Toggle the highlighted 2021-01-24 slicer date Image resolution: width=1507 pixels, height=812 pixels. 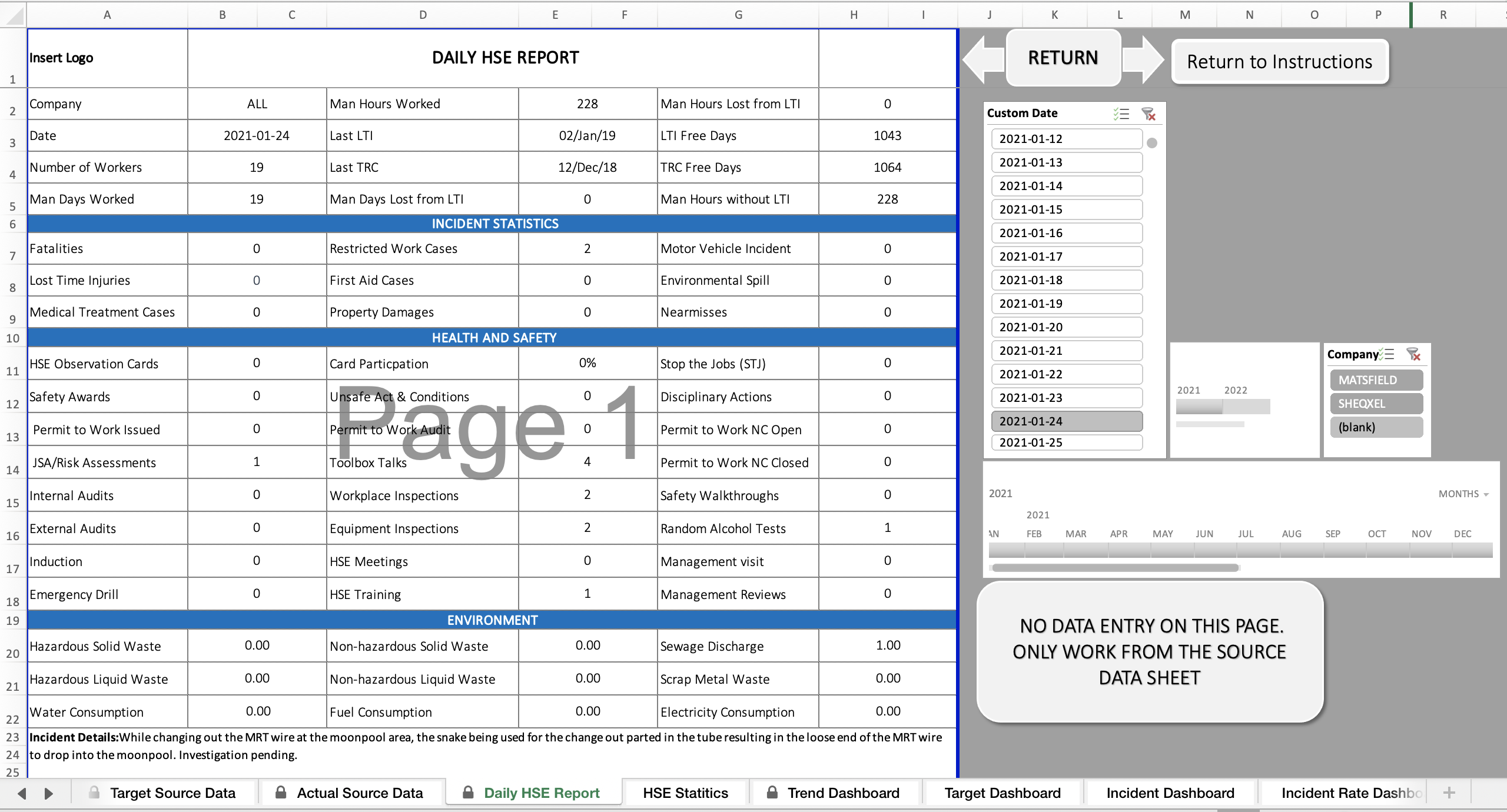click(x=1067, y=421)
